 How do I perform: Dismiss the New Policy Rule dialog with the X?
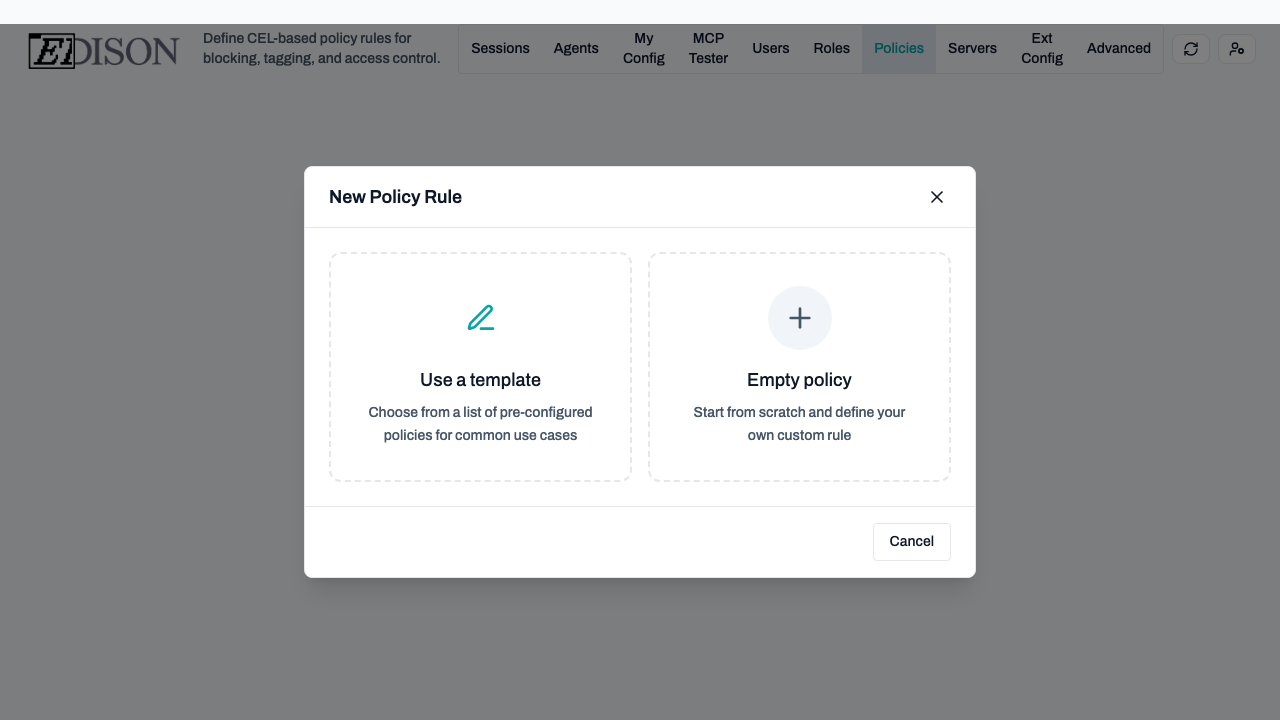coord(937,197)
